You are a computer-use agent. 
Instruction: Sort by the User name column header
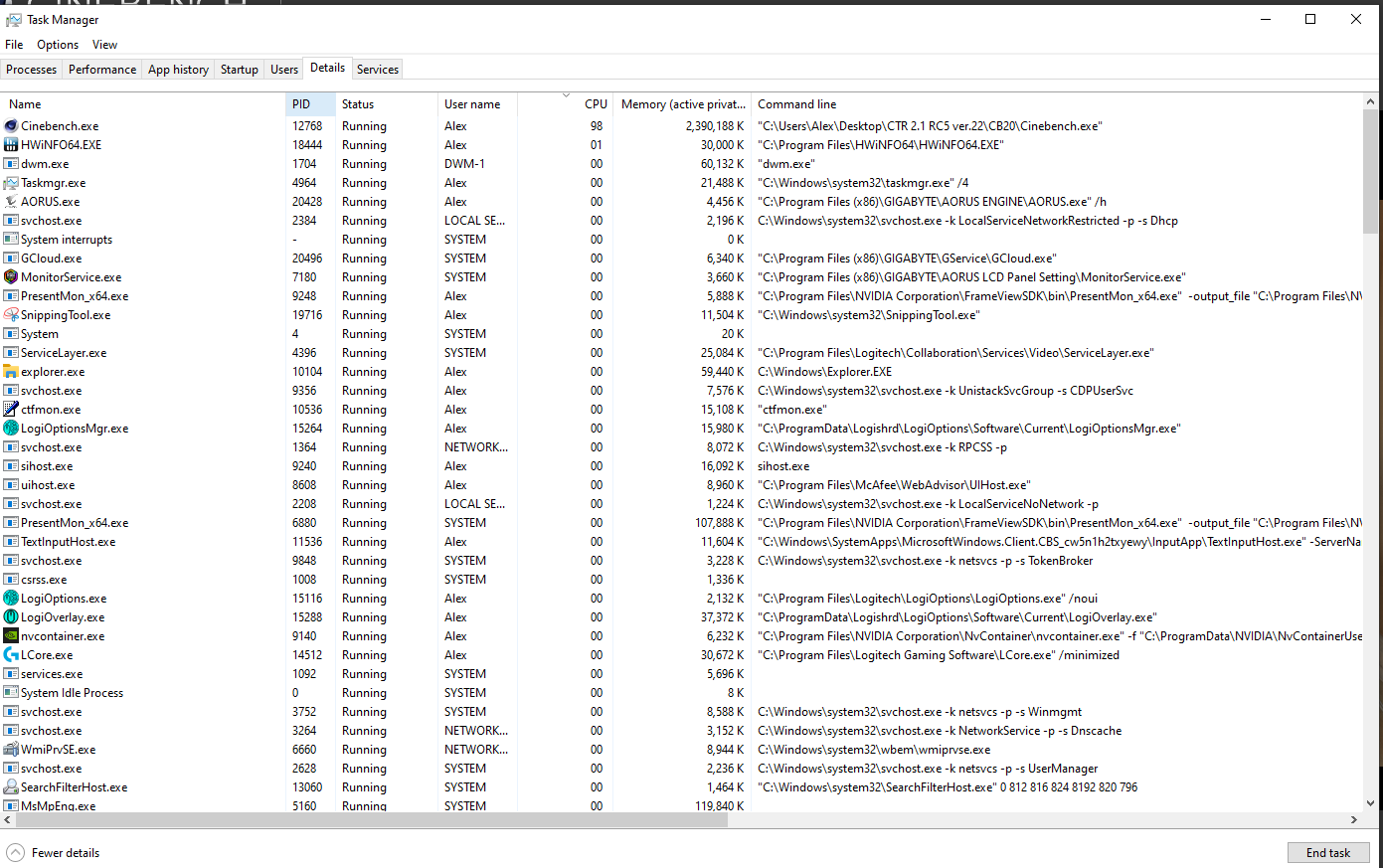coord(478,104)
